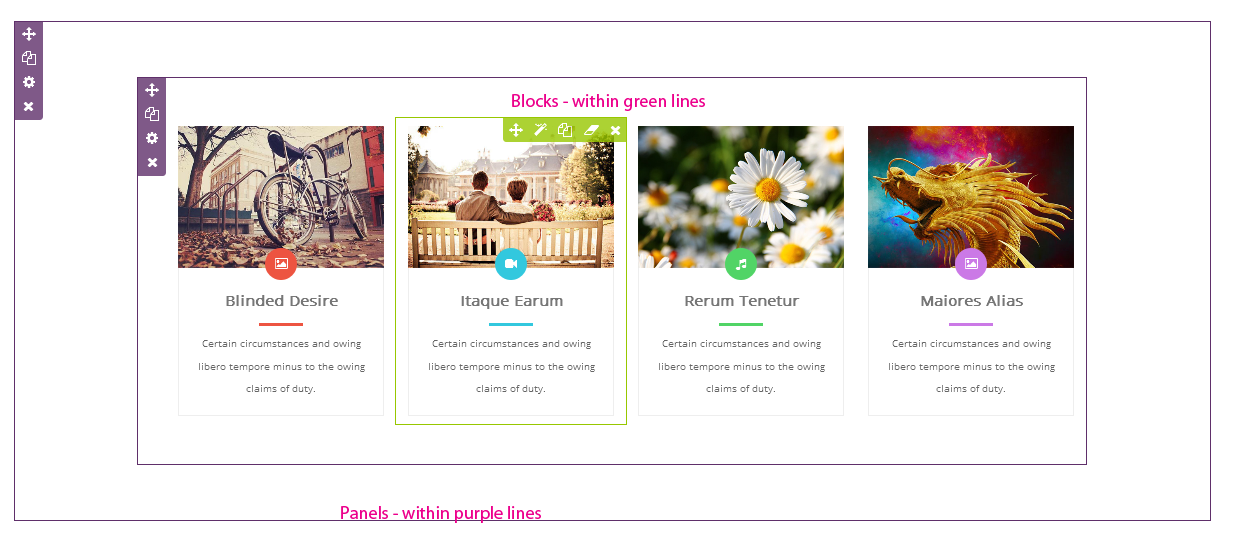This screenshot has width=1249, height=537.
Task: Click move icon on inner purple panel
Action: (152, 90)
